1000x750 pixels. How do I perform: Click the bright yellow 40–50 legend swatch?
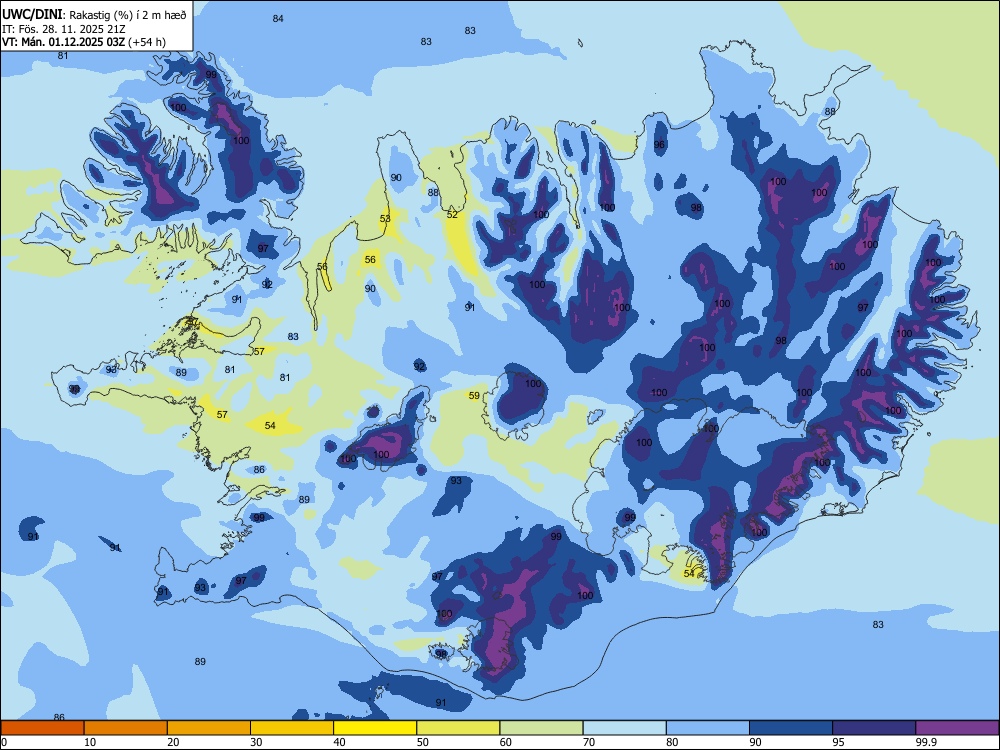(x=375, y=728)
